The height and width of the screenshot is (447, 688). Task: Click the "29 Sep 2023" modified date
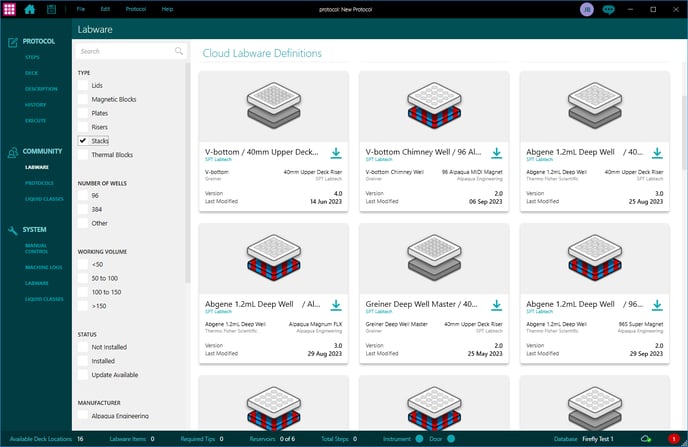[x=646, y=354]
